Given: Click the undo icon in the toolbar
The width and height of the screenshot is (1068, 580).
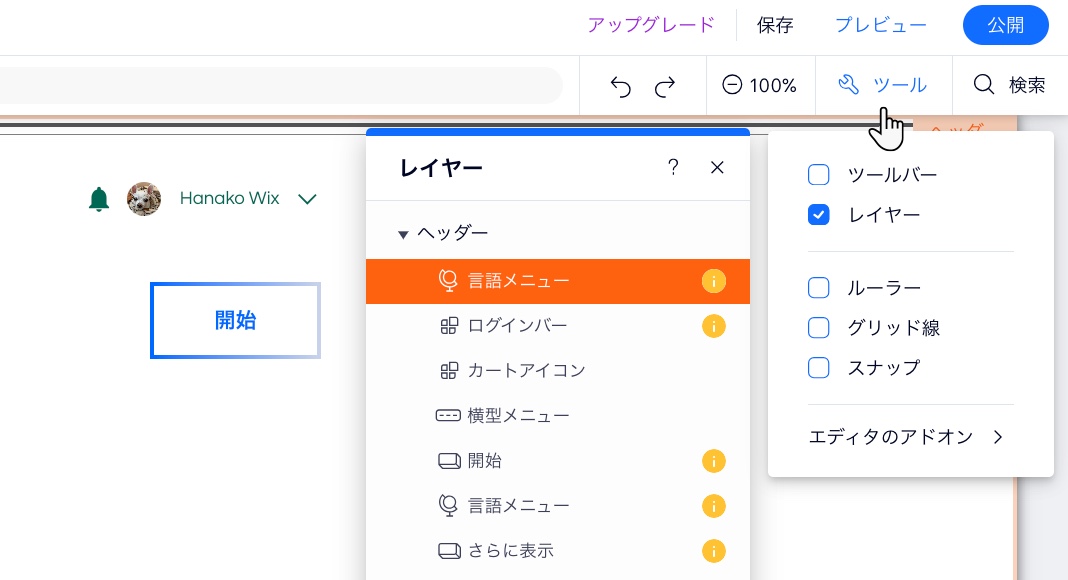Looking at the screenshot, I should tap(620, 87).
